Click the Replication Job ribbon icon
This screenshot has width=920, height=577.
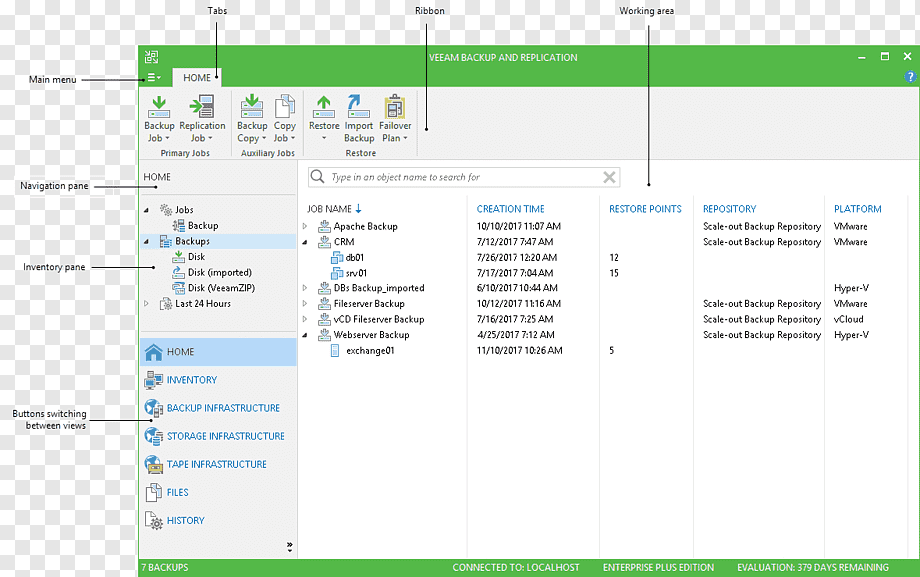click(x=202, y=119)
